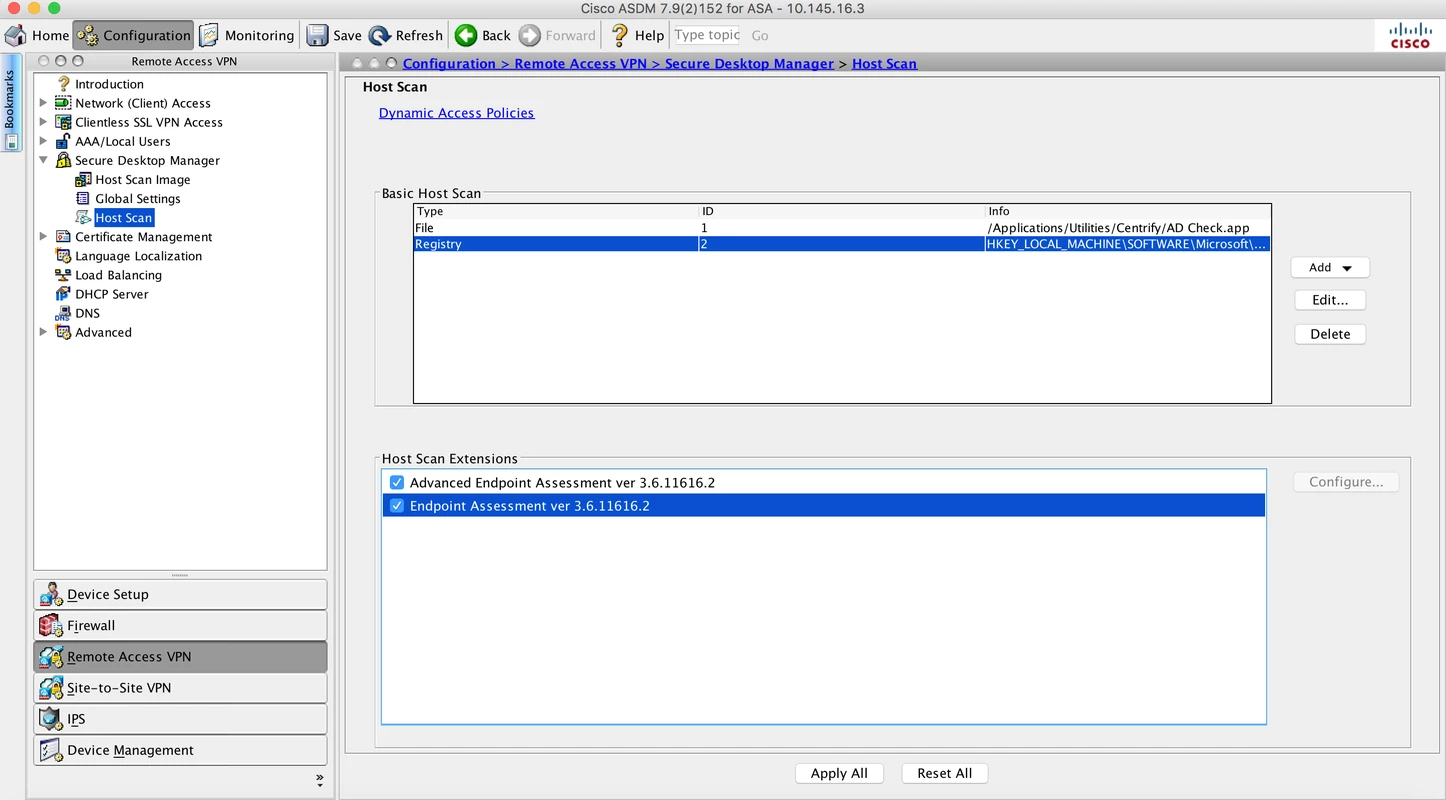Viewport: 1446px width, 800px height.
Task: Switch to the Monitoring view
Action: [x=246, y=35]
